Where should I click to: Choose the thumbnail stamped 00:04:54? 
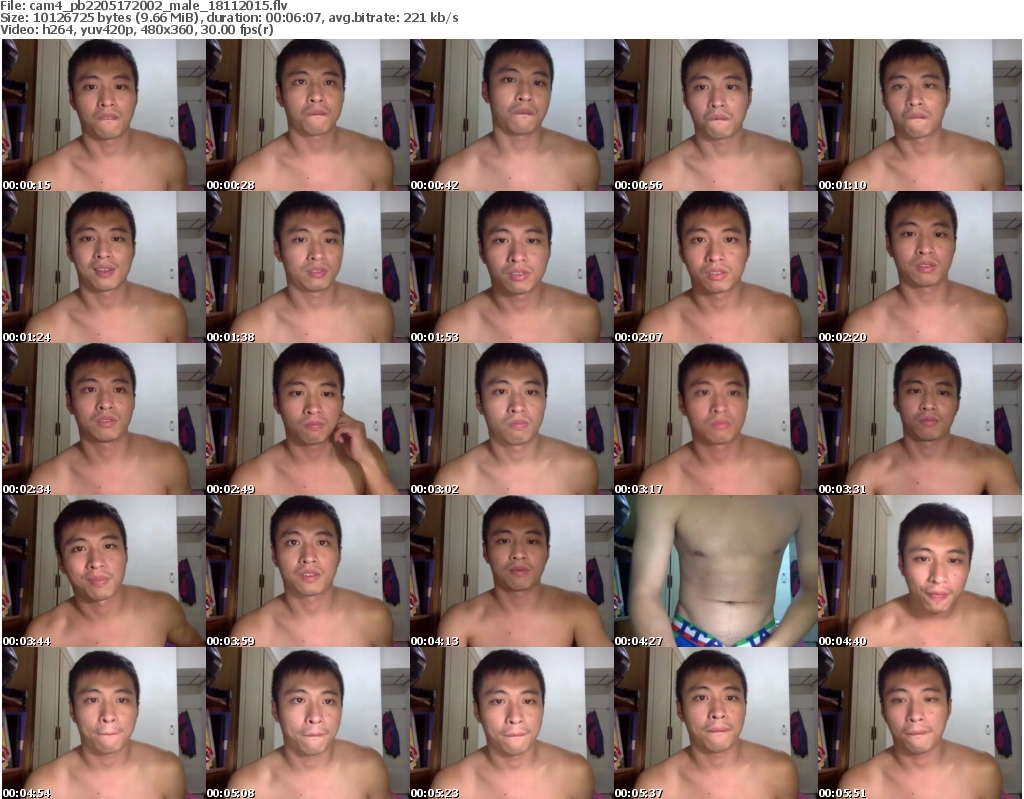tap(104, 723)
